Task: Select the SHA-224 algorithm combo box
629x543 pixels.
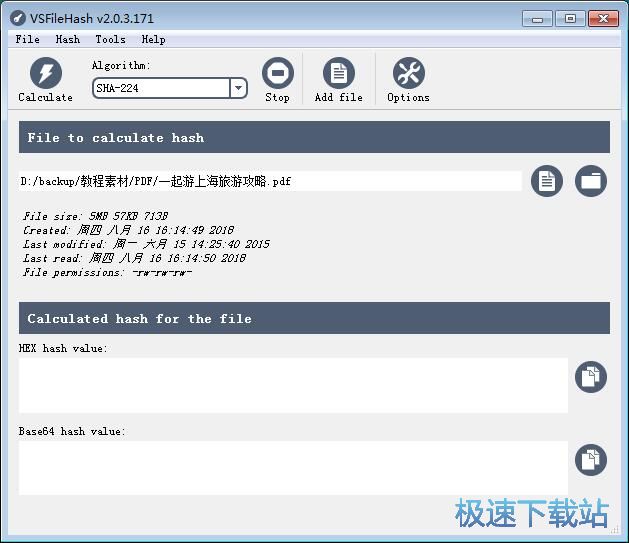Action: coord(170,88)
